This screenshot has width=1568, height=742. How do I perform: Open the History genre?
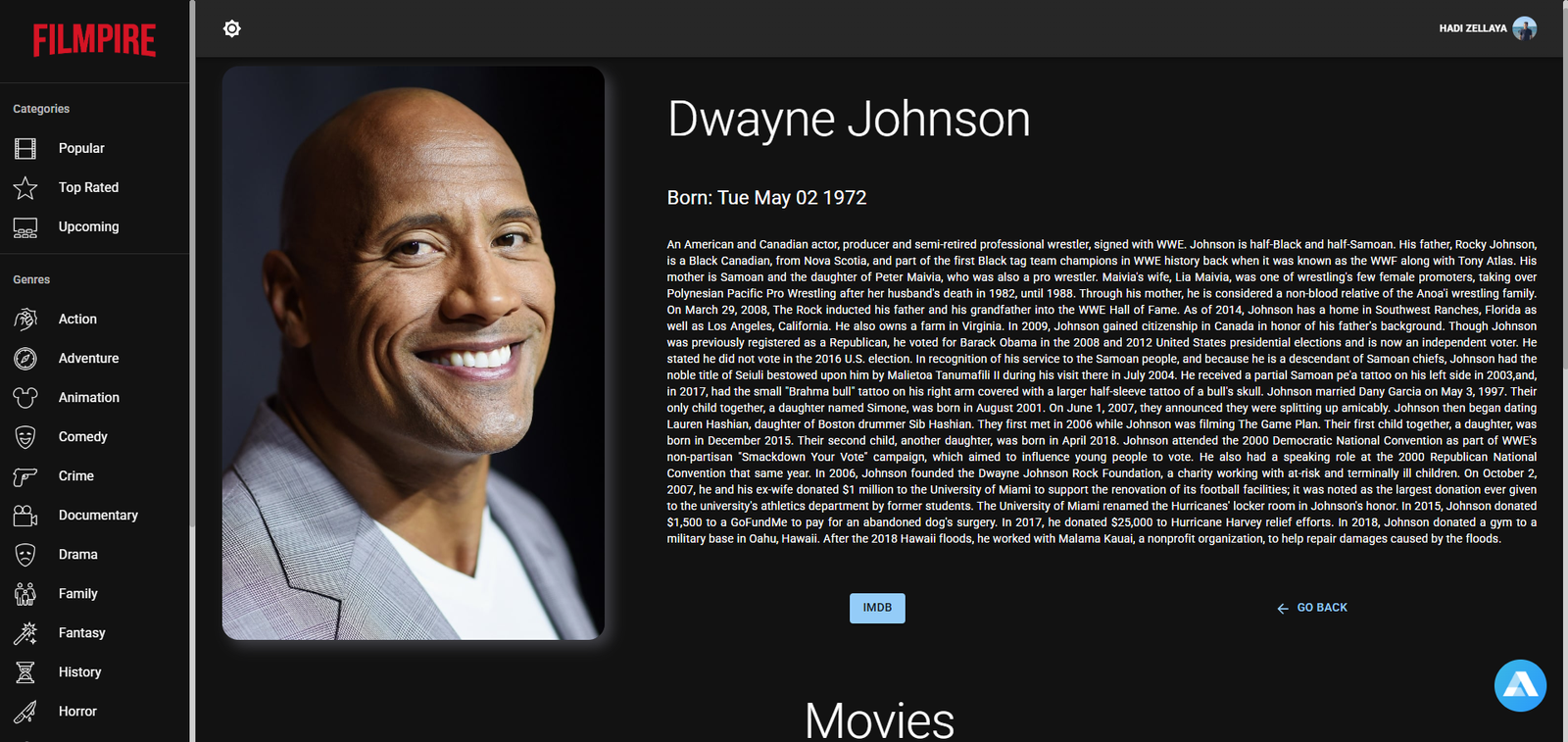(x=79, y=672)
